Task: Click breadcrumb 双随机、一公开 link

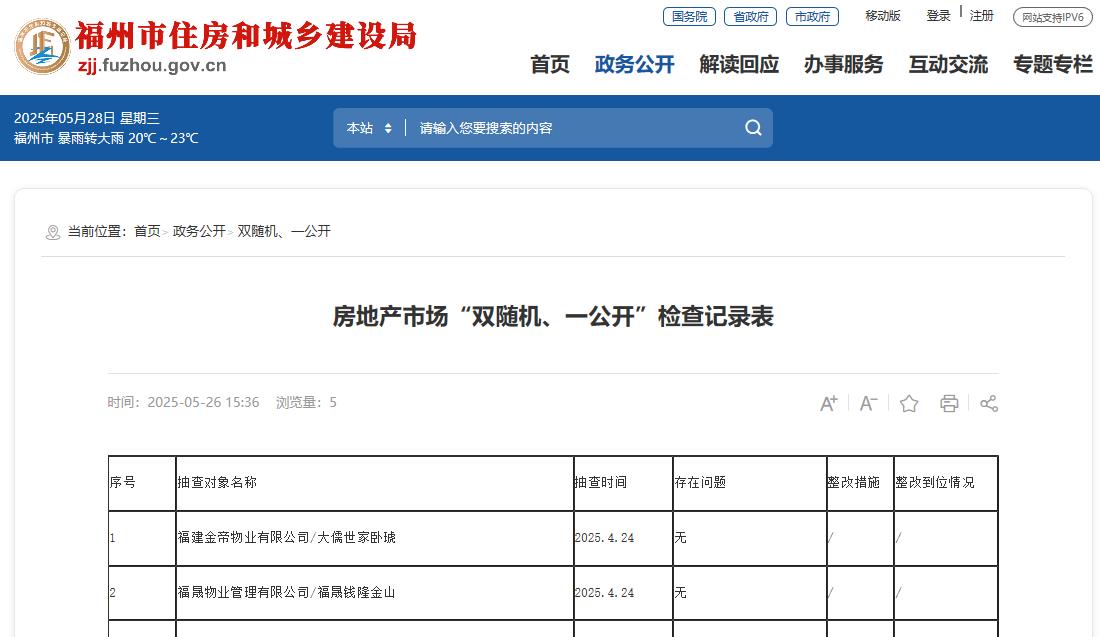Action: 283,232
